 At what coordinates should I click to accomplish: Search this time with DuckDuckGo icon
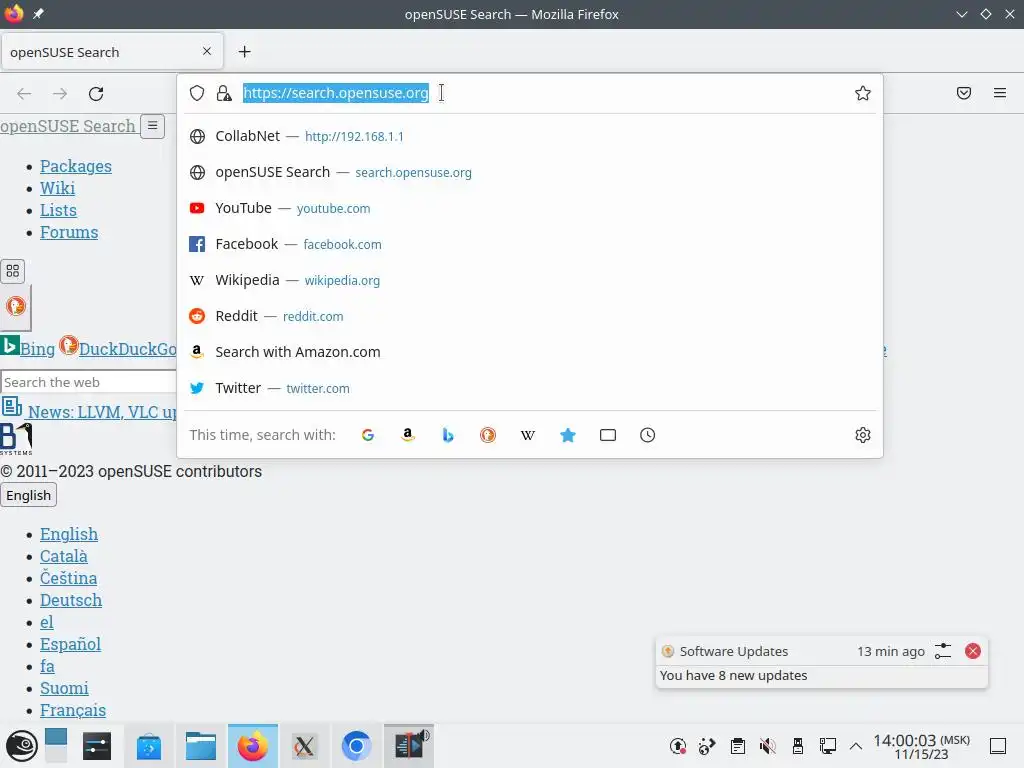pyautogui.click(x=488, y=435)
